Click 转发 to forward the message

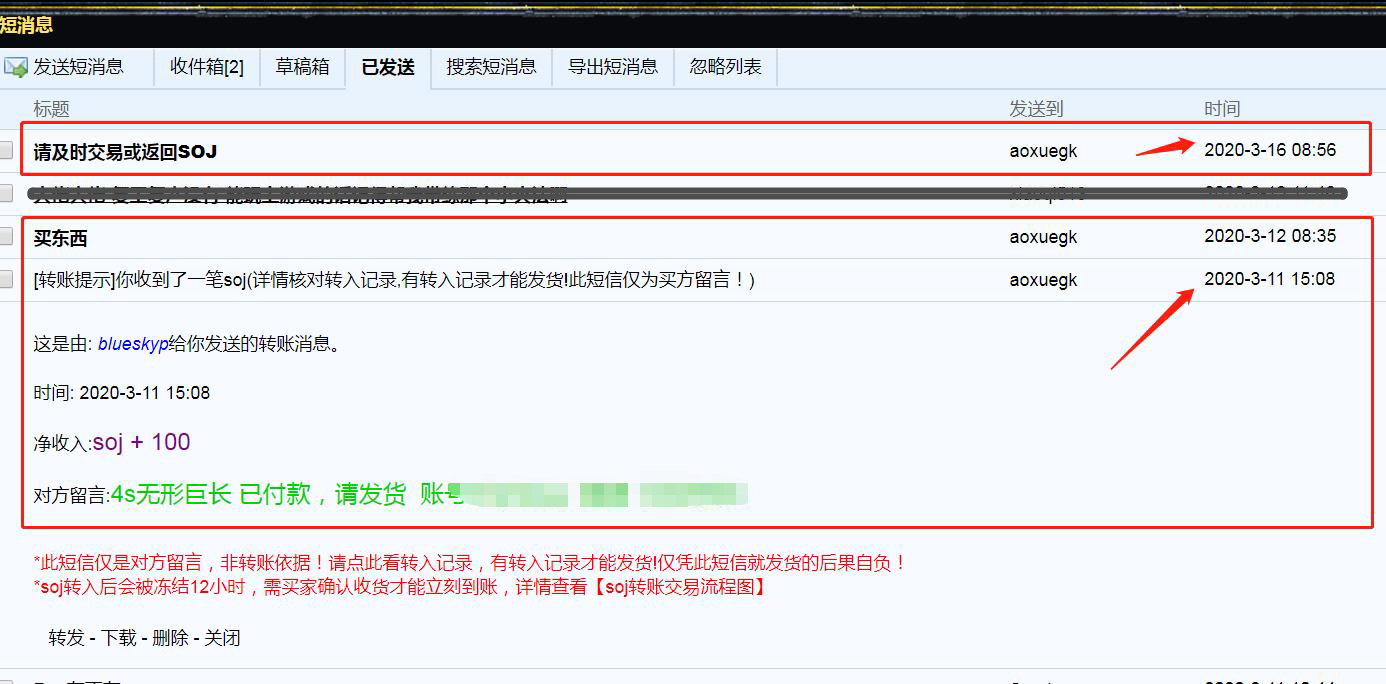(x=67, y=638)
